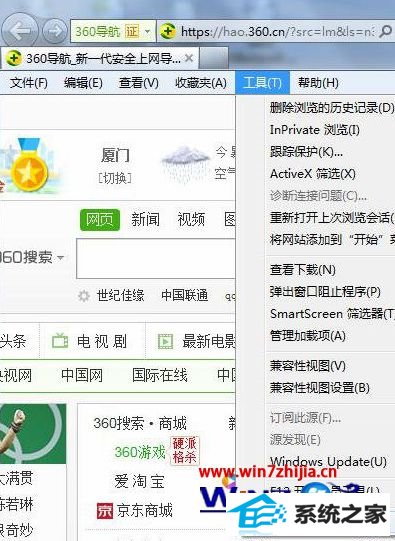The image size is (395, 541).
Task: Open the 查看(V) menu
Action: [x=139, y=83]
